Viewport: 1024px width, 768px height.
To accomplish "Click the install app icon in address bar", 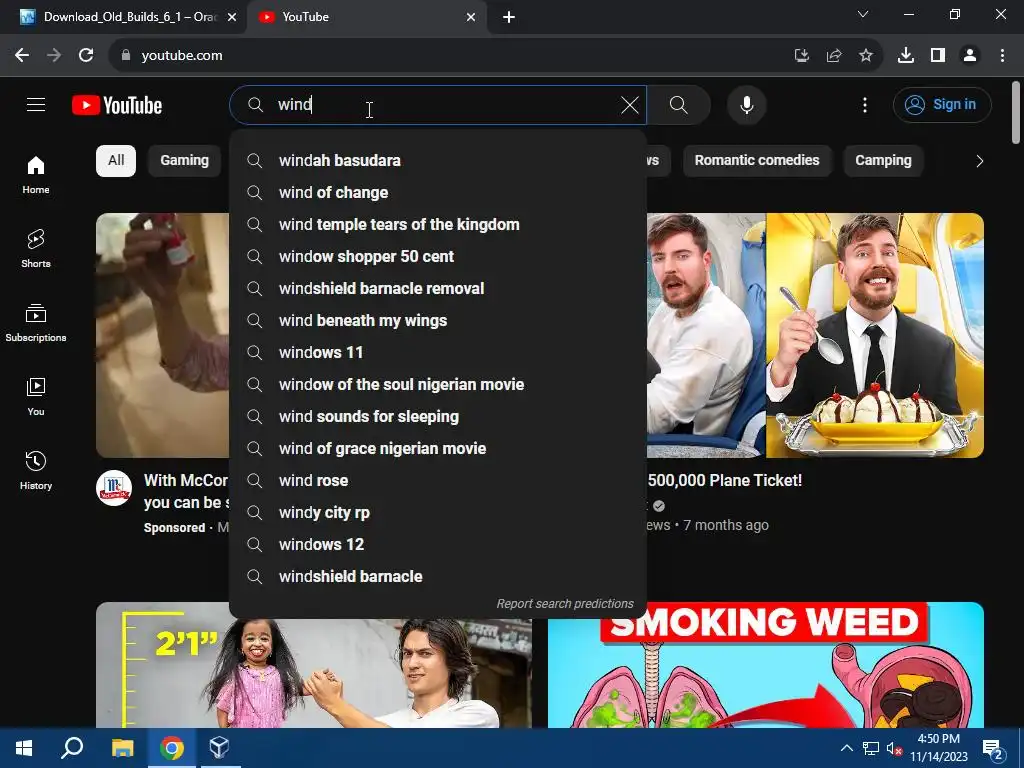I will (801, 56).
